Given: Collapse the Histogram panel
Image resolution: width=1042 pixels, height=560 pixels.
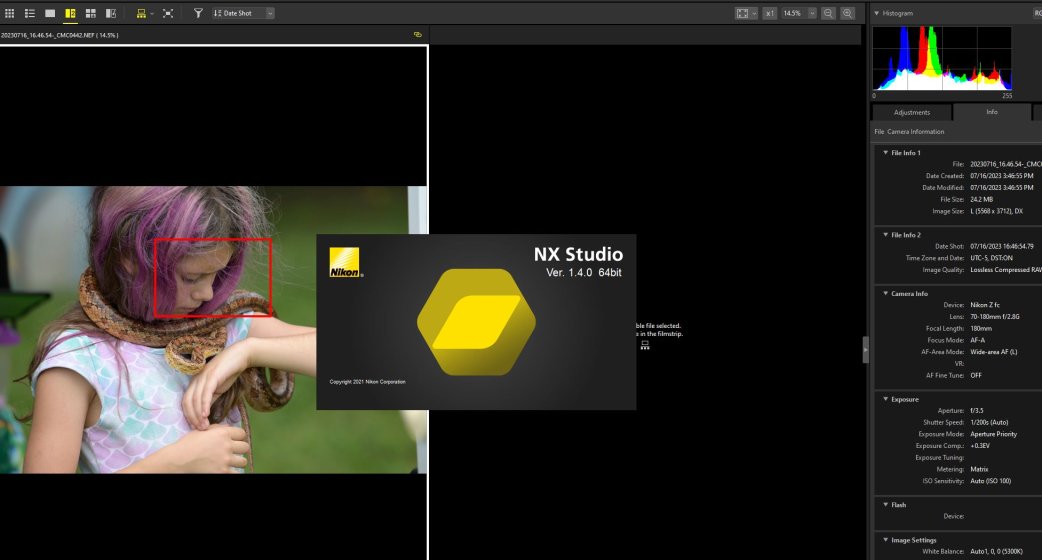Looking at the screenshot, I should [877, 13].
